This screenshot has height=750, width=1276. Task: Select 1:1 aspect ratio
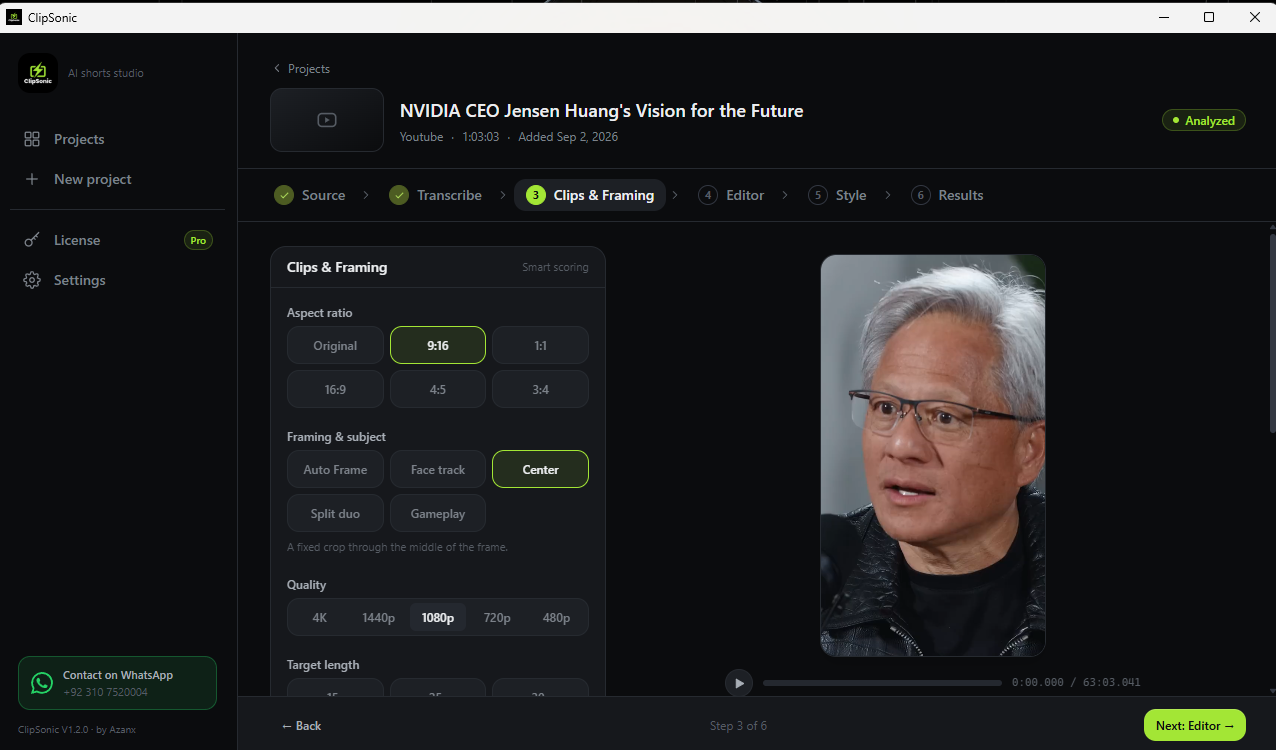pos(540,345)
